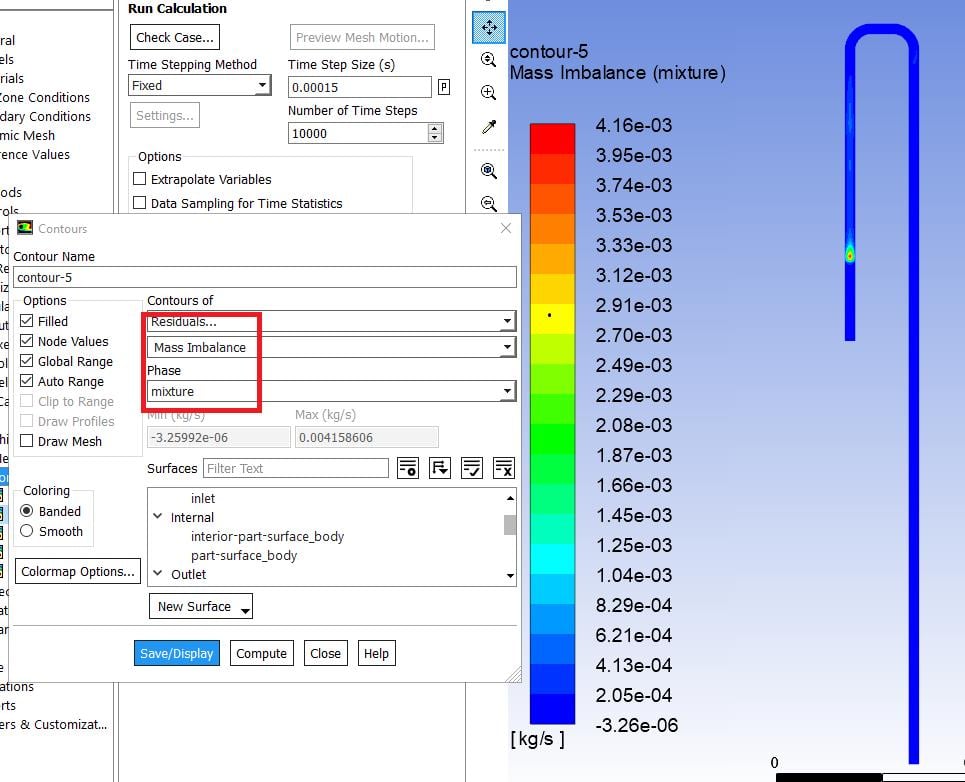
Task: Select the pan/translate view tool
Action: (489, 27)
